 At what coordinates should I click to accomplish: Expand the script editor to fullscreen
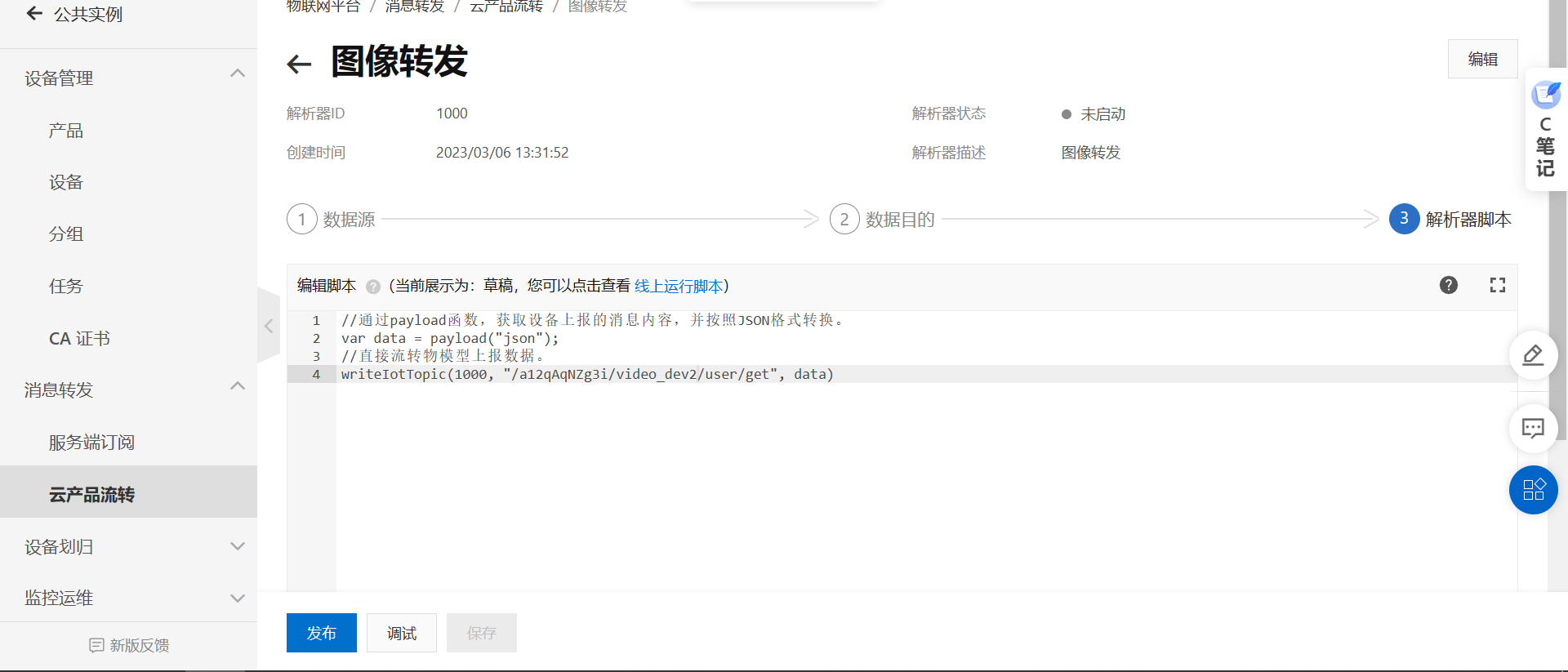[1498, 285]
